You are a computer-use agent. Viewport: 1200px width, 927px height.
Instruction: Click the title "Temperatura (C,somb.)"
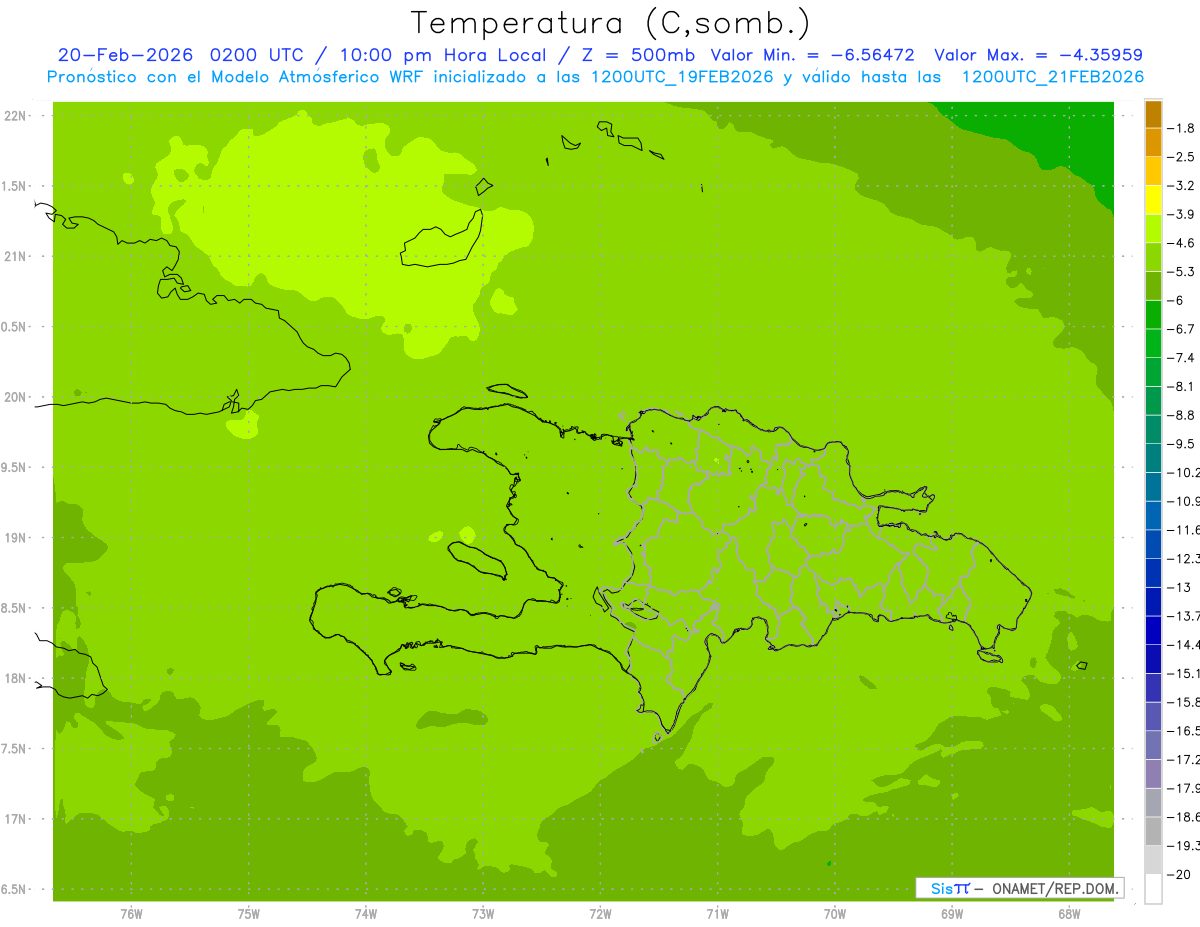(x=609, y=23)
